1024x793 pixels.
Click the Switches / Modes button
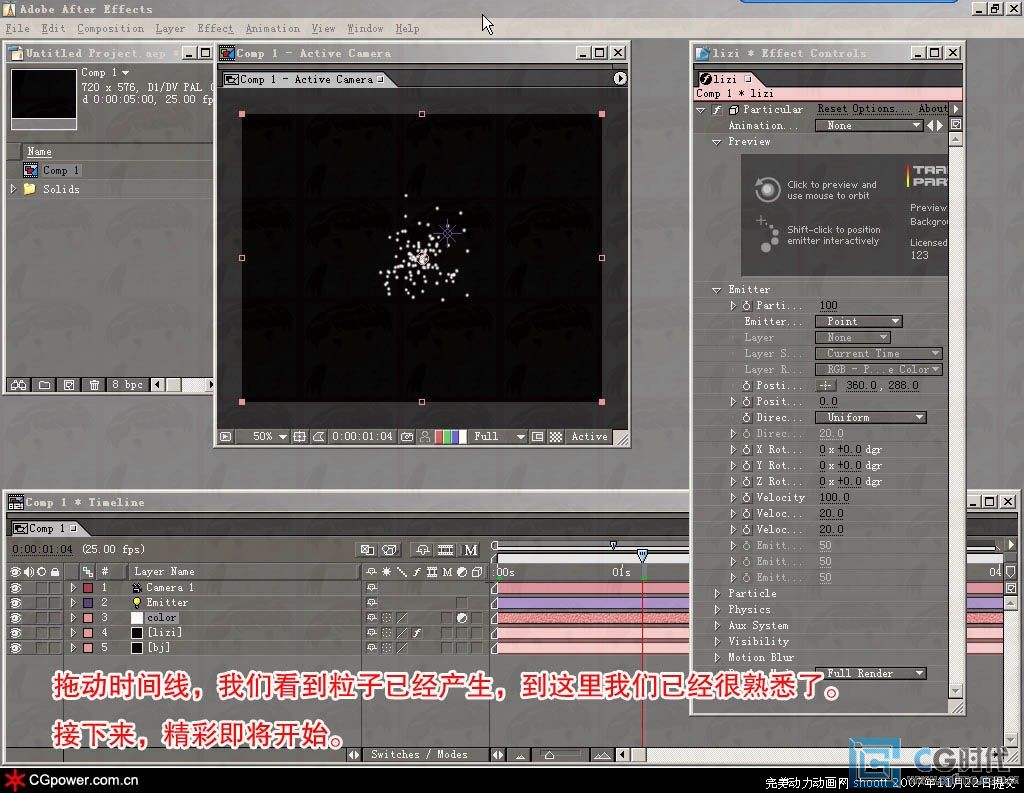[x=419, y=754]
